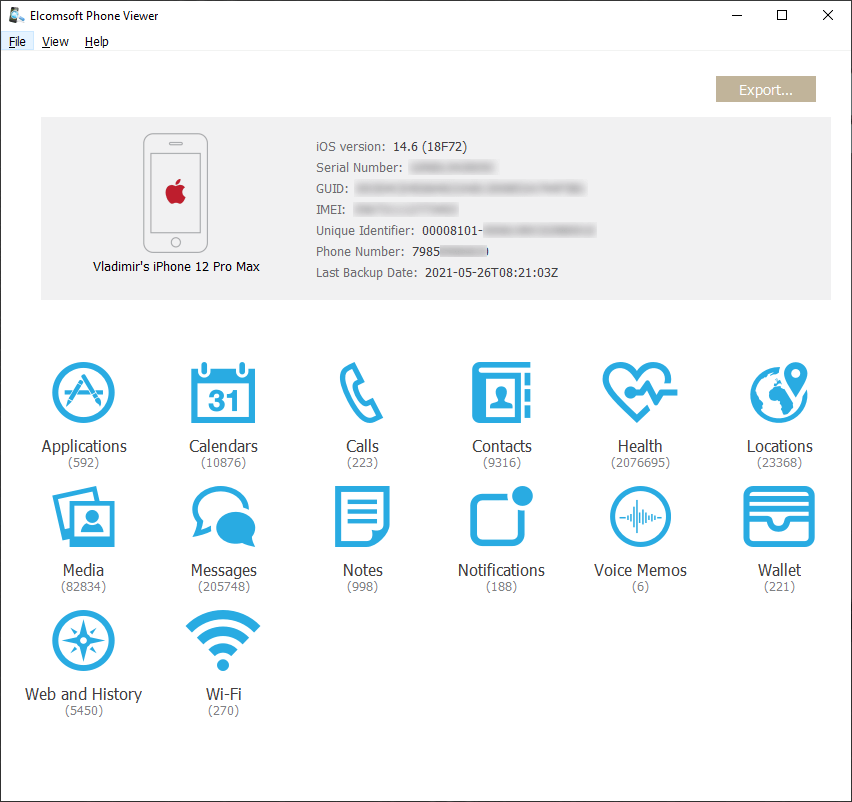Click the Elcomsoft Phone Viewer title bar icon
Screen dimensions: 852x802
click(16, 15)
